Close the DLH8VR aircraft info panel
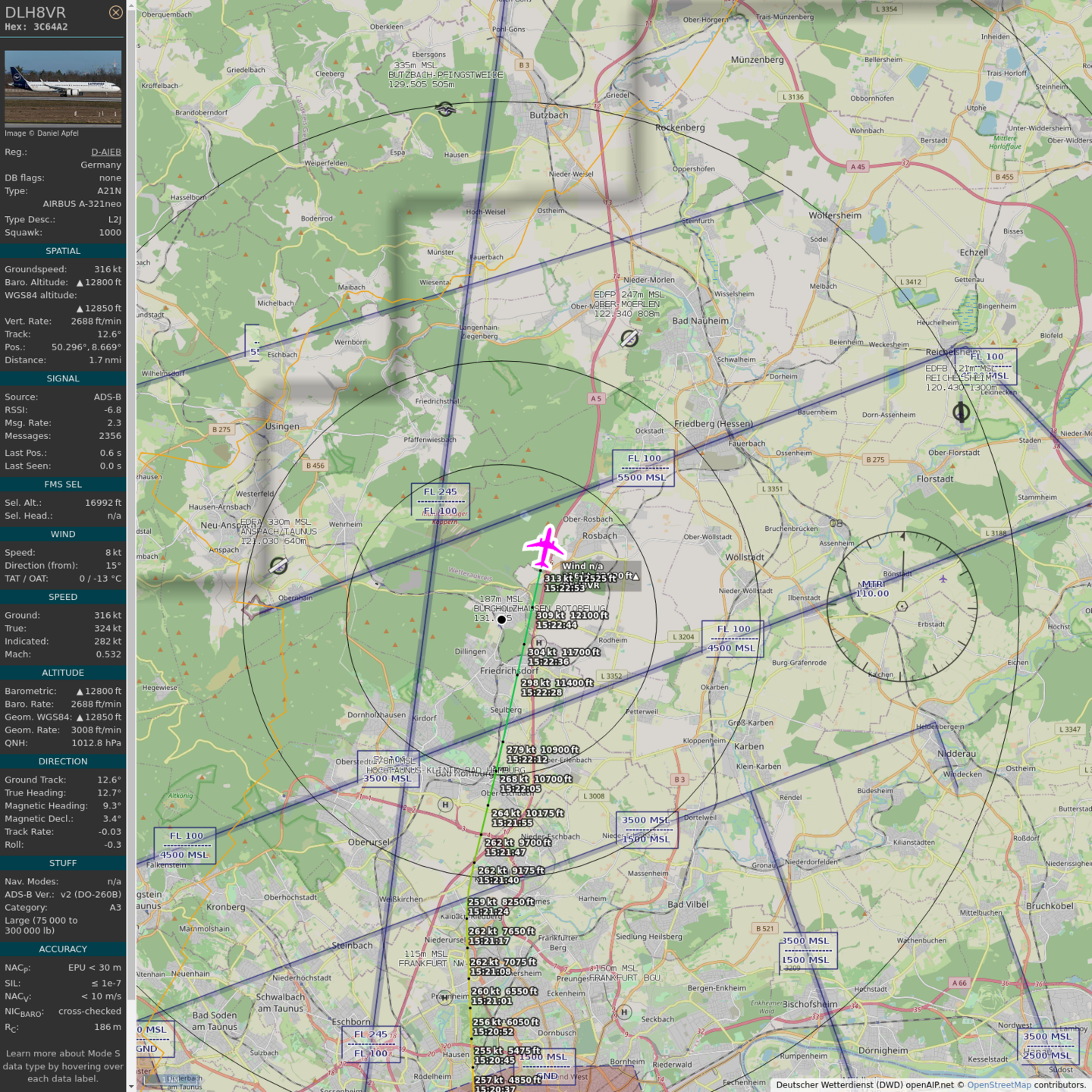Screen dimensions: 1092x1092 point(115,12)
